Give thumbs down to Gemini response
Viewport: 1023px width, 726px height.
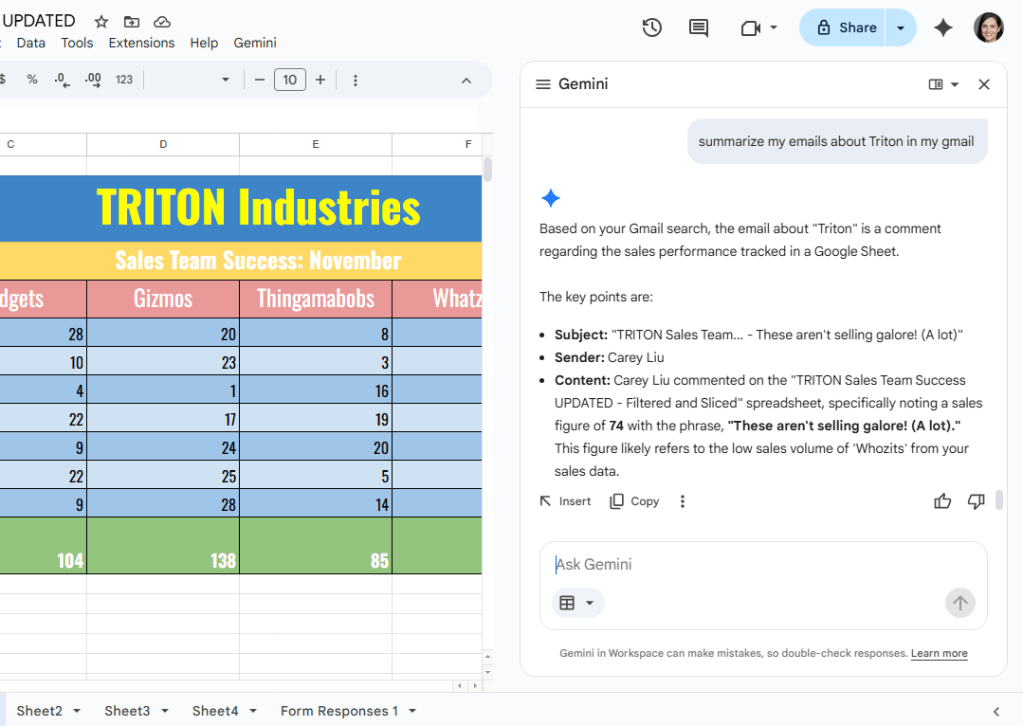pos(976,501)
